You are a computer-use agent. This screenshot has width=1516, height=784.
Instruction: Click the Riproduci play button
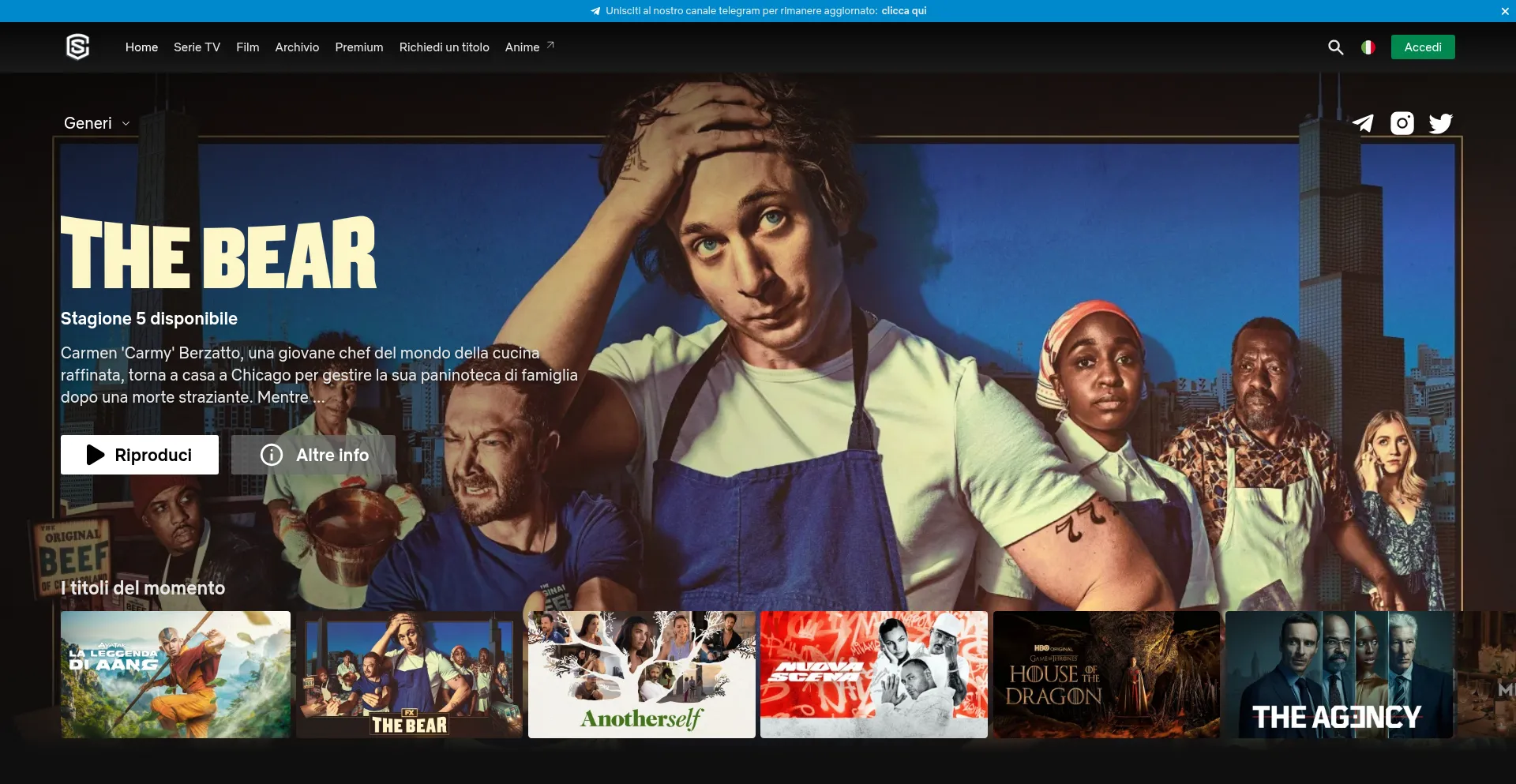tap(140, 455)
